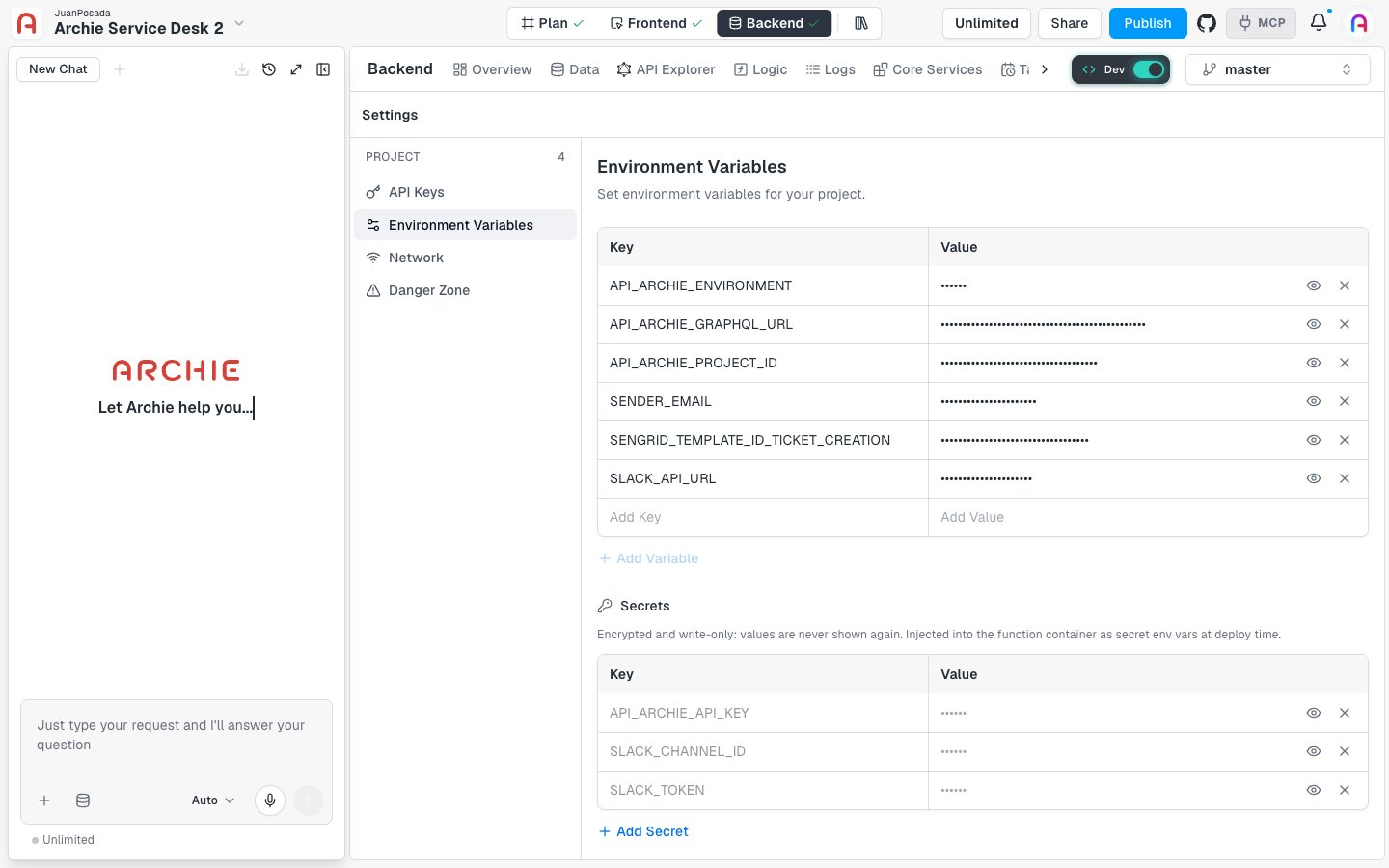Open the notifications bell

coord(1319,22)
